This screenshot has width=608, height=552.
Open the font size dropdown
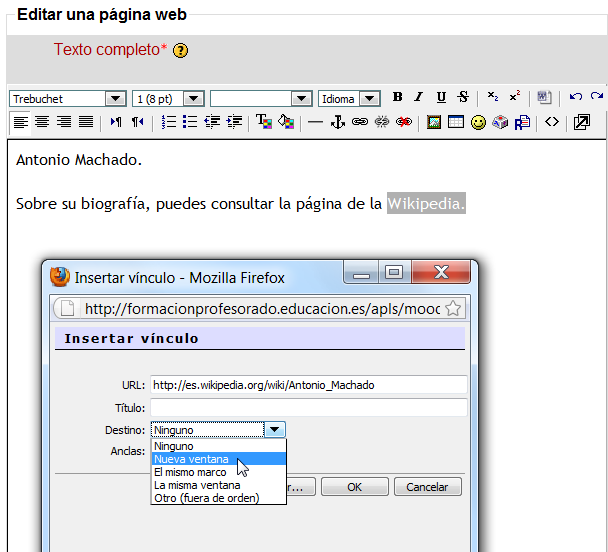point(194,98)
